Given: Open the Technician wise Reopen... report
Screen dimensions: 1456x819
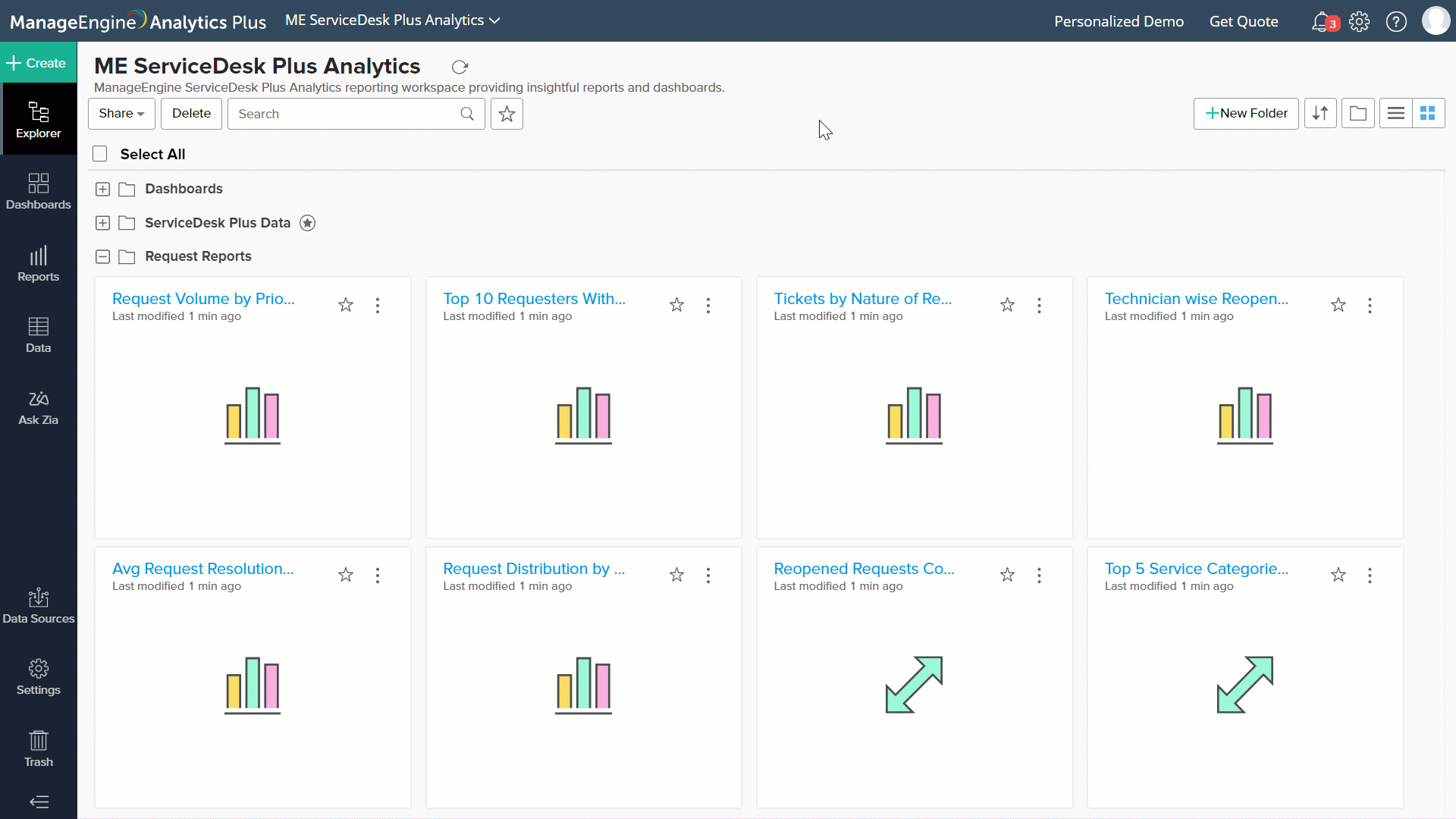Looking at the screenshot, I should [1196, 299].
